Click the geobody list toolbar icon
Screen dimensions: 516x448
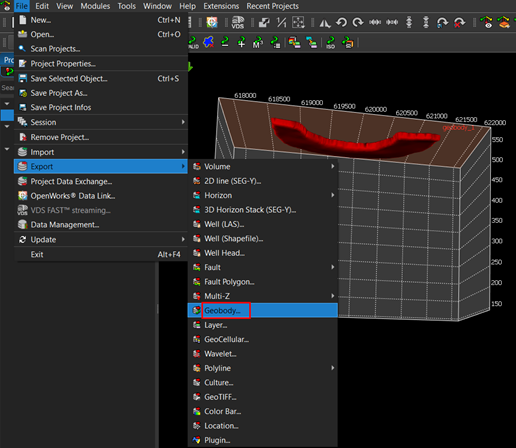click(275, 42)
